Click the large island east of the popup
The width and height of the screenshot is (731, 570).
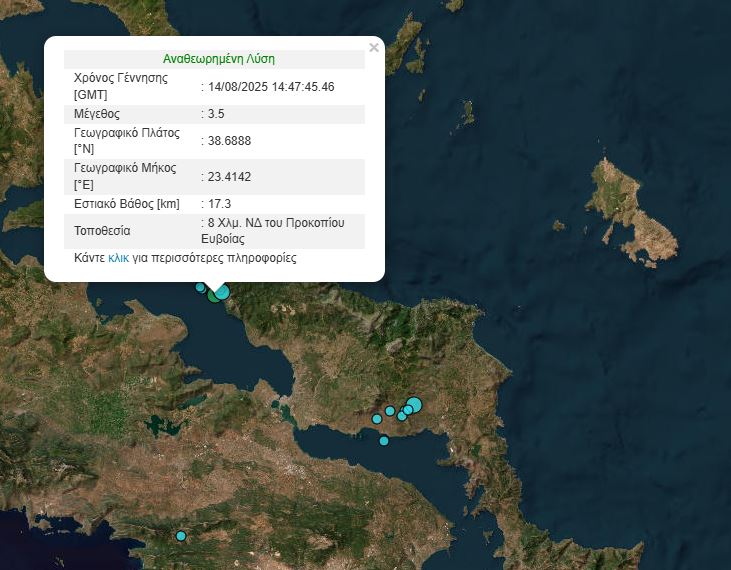click(x=630, y=210)
